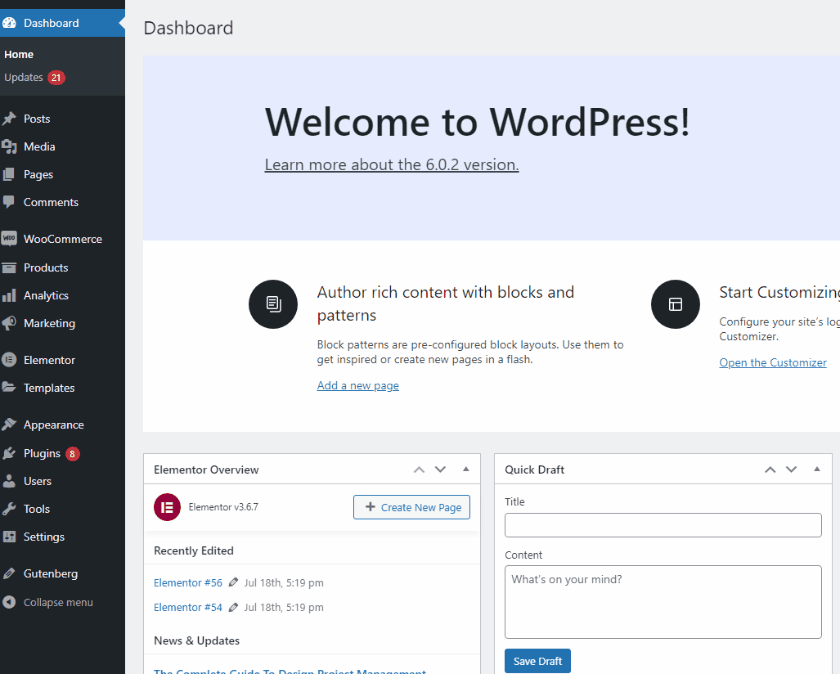Open the Customizer link
Screen dimensions: 840x674
click(772, 363)
